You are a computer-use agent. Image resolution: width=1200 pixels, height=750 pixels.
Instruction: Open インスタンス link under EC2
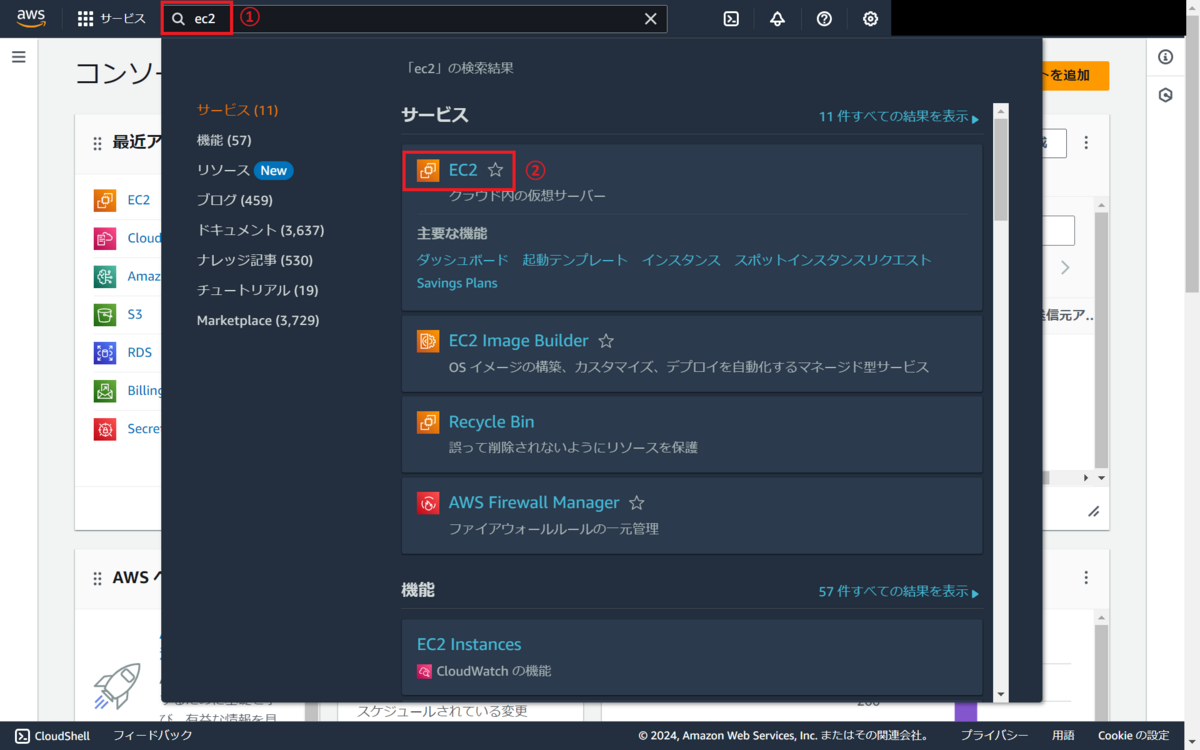tap(681, 260)
